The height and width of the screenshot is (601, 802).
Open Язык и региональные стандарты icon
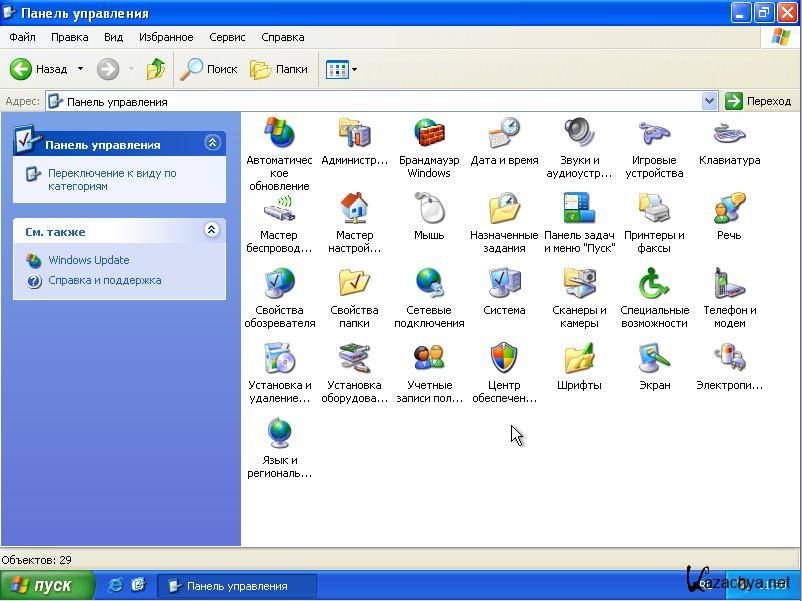[280, 434]
